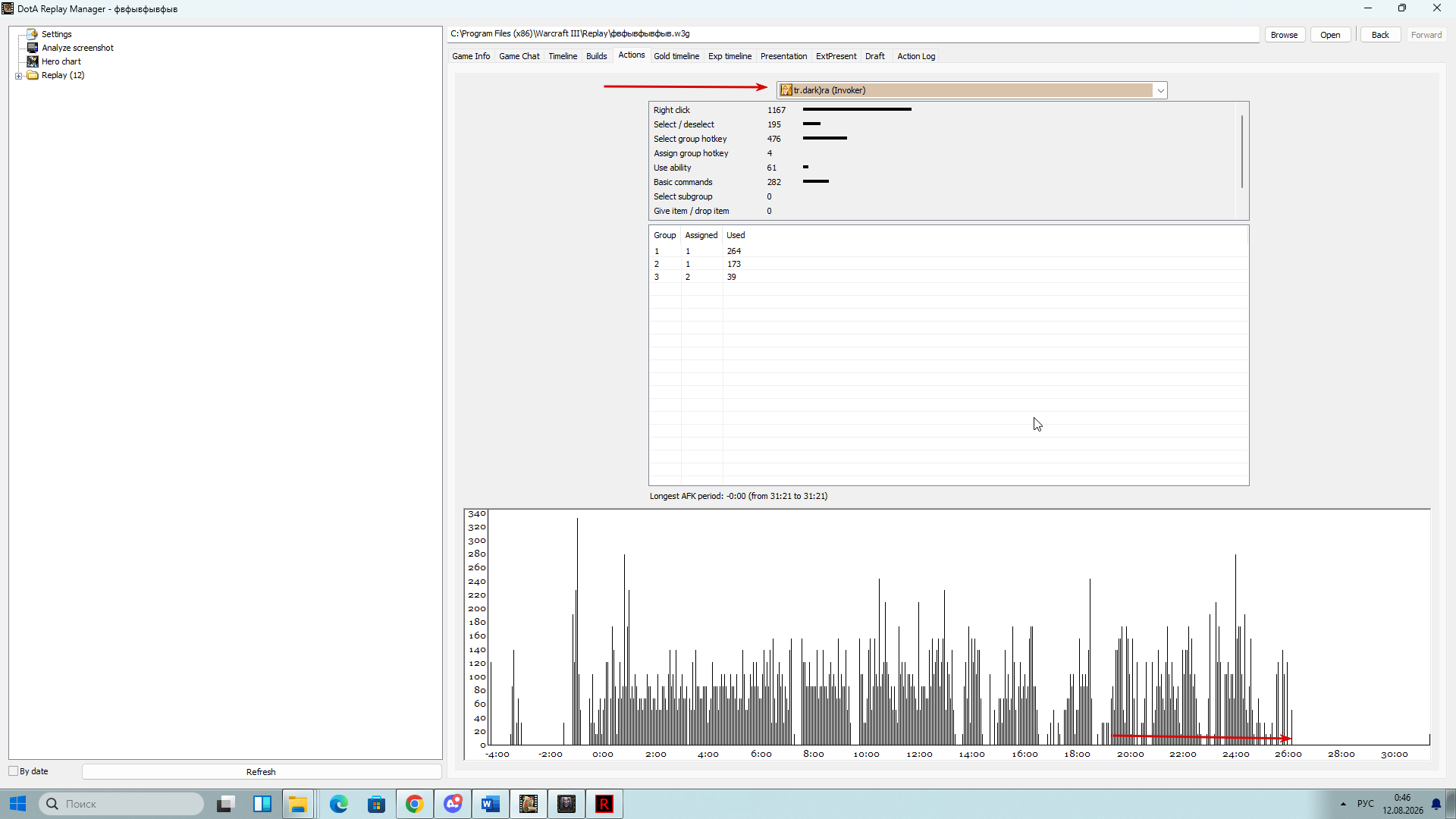Open the Timeline tab
Screen dimensions: 1456x819
[563, 56]
